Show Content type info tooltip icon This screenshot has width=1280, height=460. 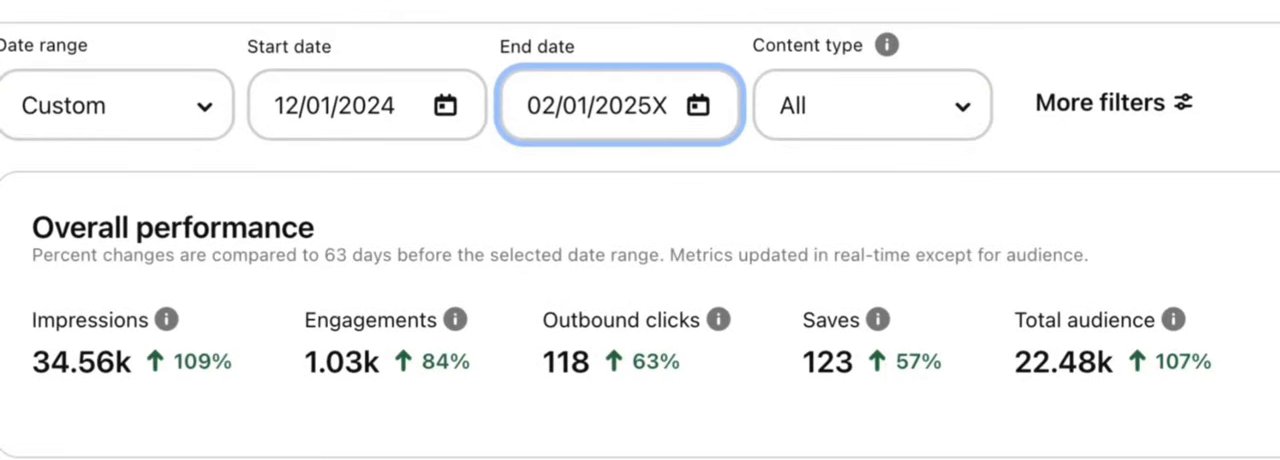[886, 45]
